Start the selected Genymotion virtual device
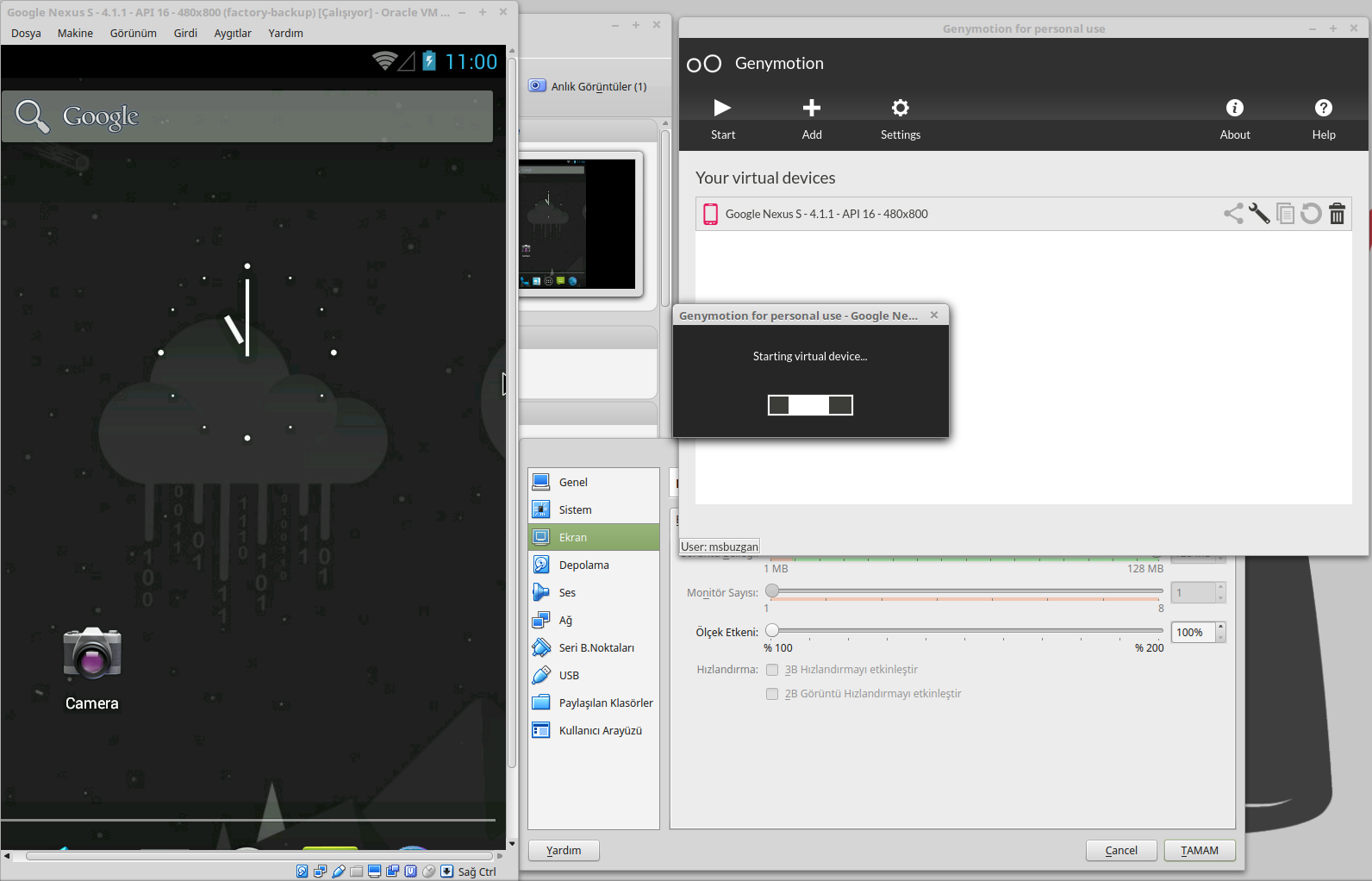This screenshot has height=881, width=1372. [722, 118]
